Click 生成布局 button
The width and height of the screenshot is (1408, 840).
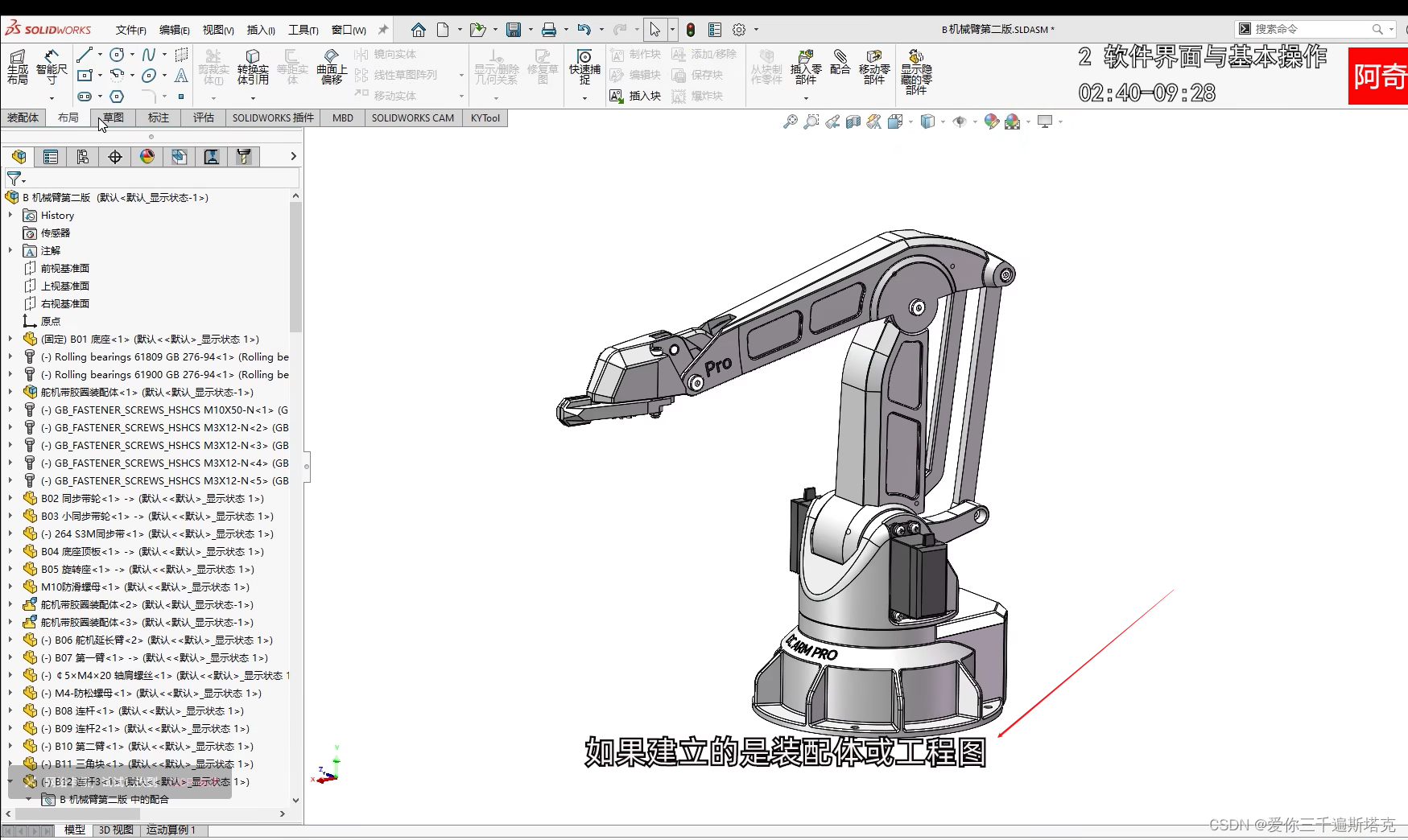pos(18,67)
